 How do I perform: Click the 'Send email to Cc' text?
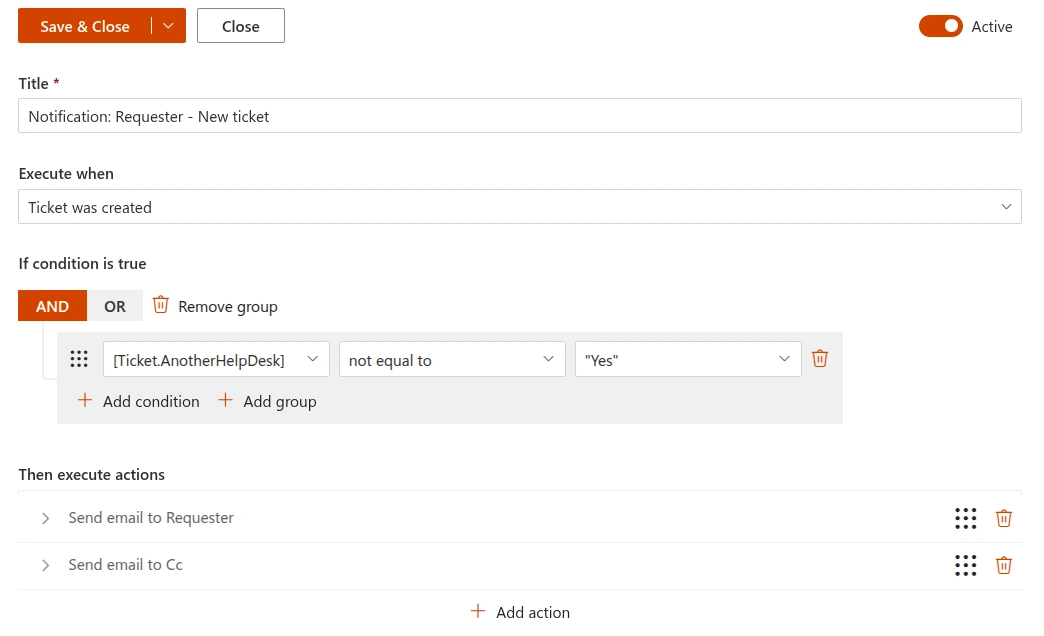tap(125, 565)
